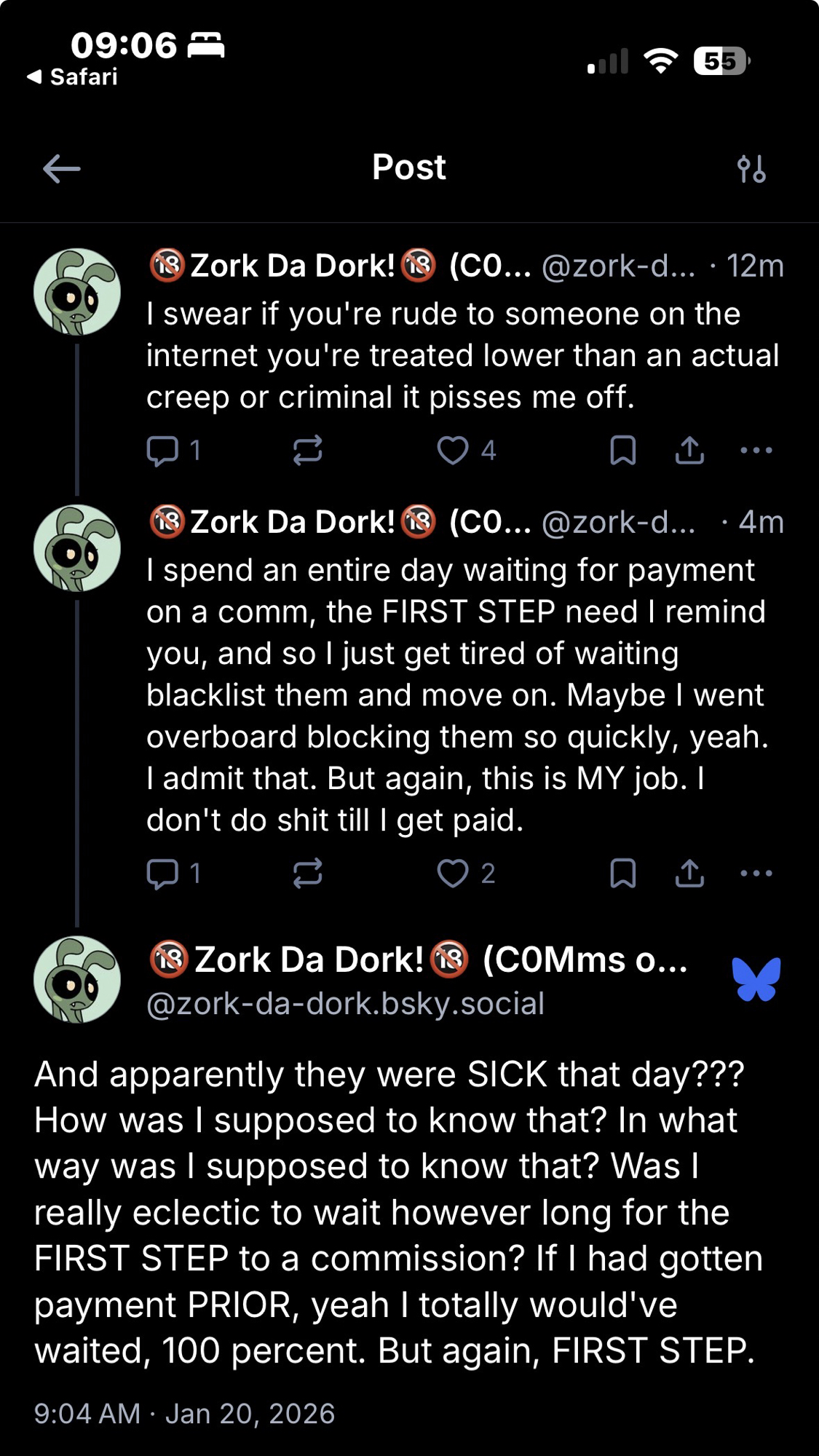Tap the blue butterfly Bluesky icon

click(x=756, y=979)
